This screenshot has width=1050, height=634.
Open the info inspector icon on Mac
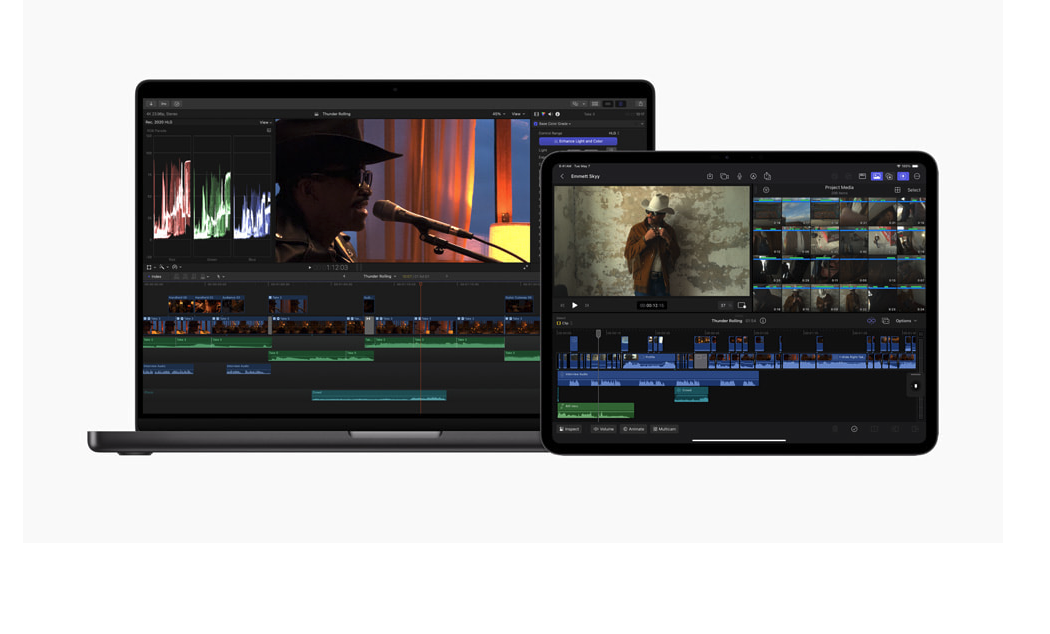tap(558, 114)
